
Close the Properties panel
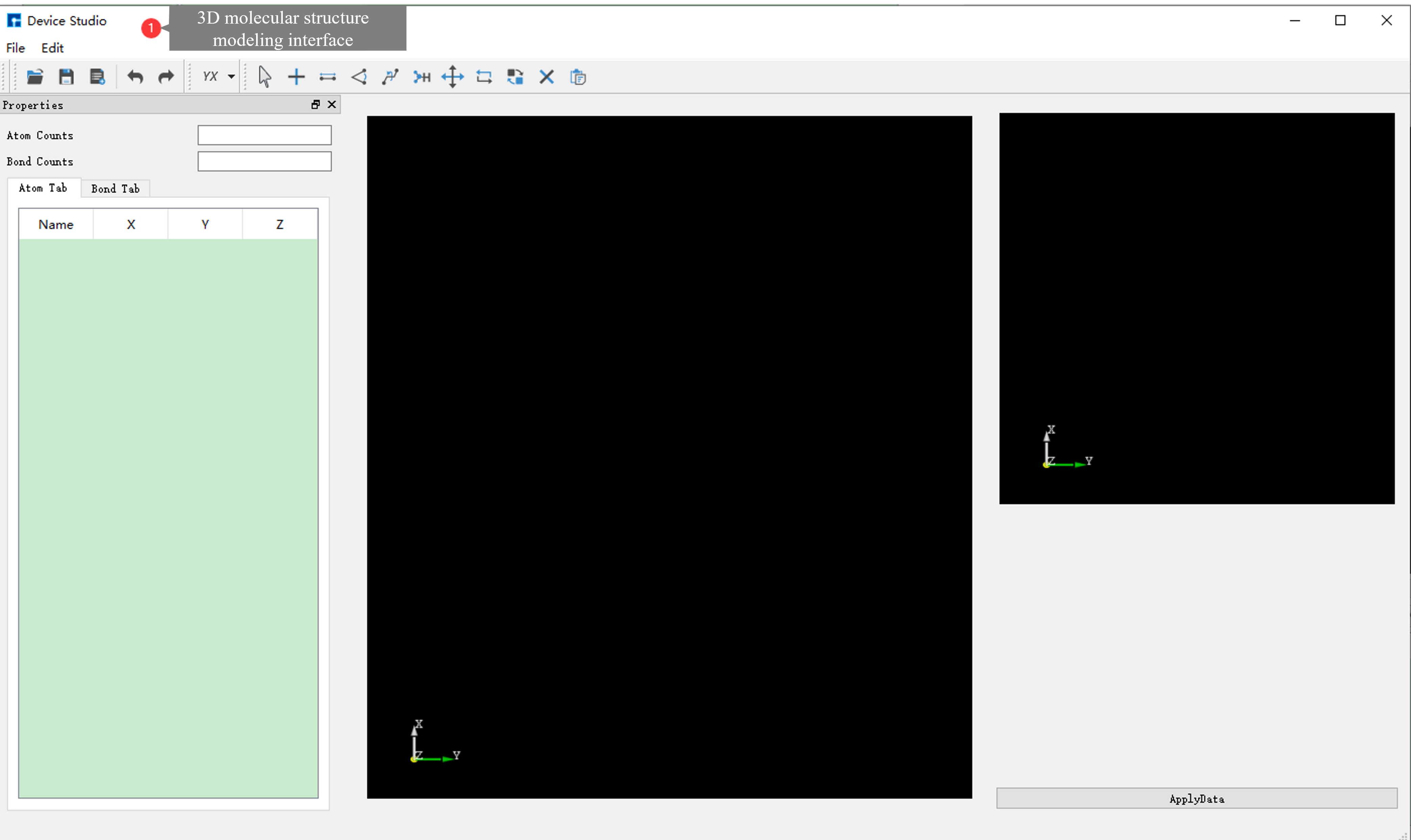tap(332, 105)
